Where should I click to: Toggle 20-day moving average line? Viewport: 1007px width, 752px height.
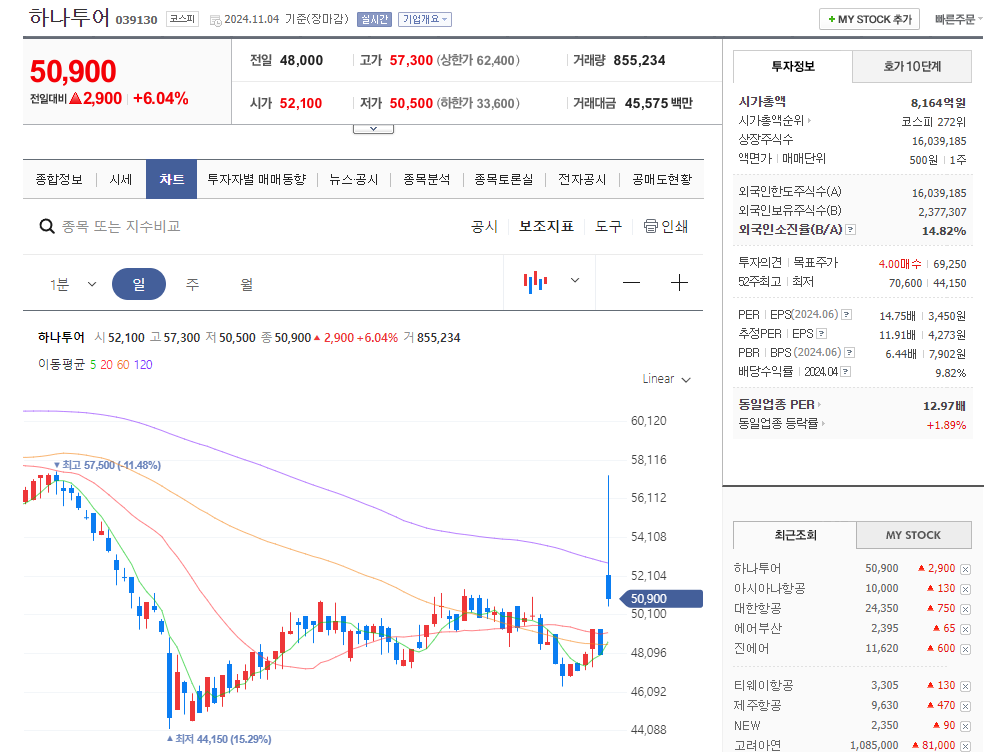click(x=107, y=365)
